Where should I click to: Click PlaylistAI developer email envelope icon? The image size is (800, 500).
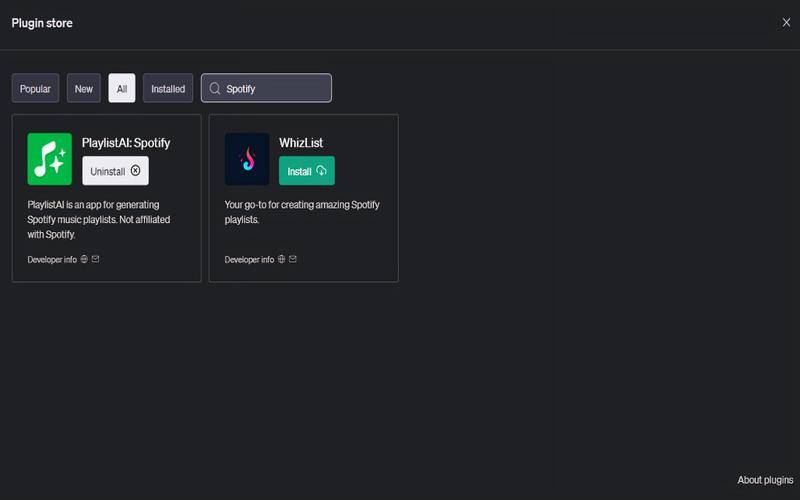95,259
